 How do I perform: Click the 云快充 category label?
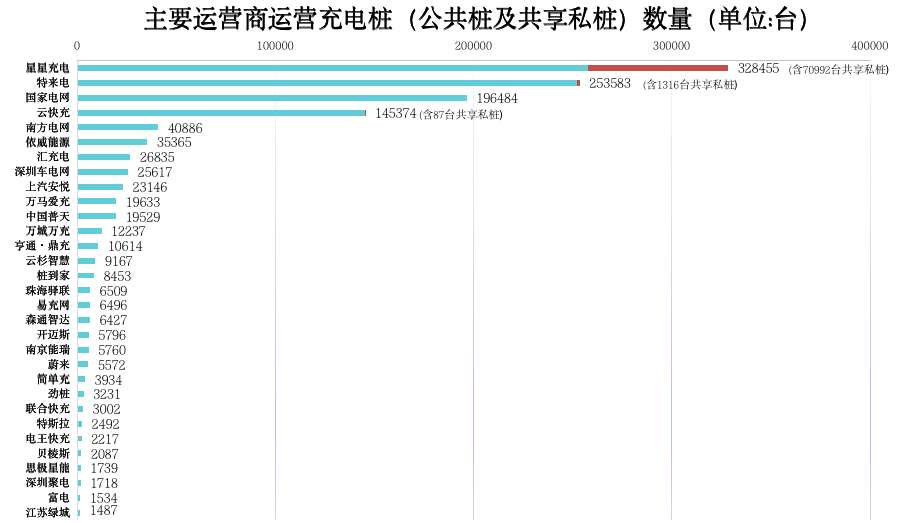pyautogui.click(x=53, y=112)
